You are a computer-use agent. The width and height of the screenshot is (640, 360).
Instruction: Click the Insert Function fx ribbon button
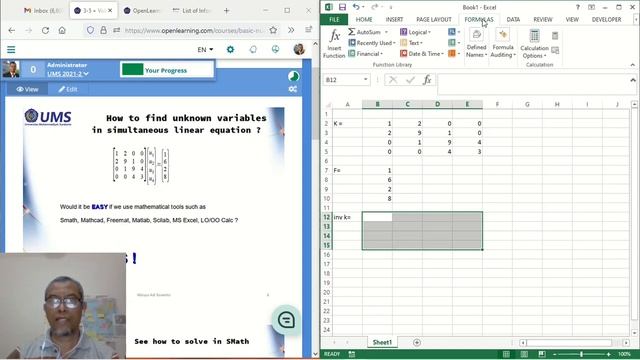pos(334,43)
